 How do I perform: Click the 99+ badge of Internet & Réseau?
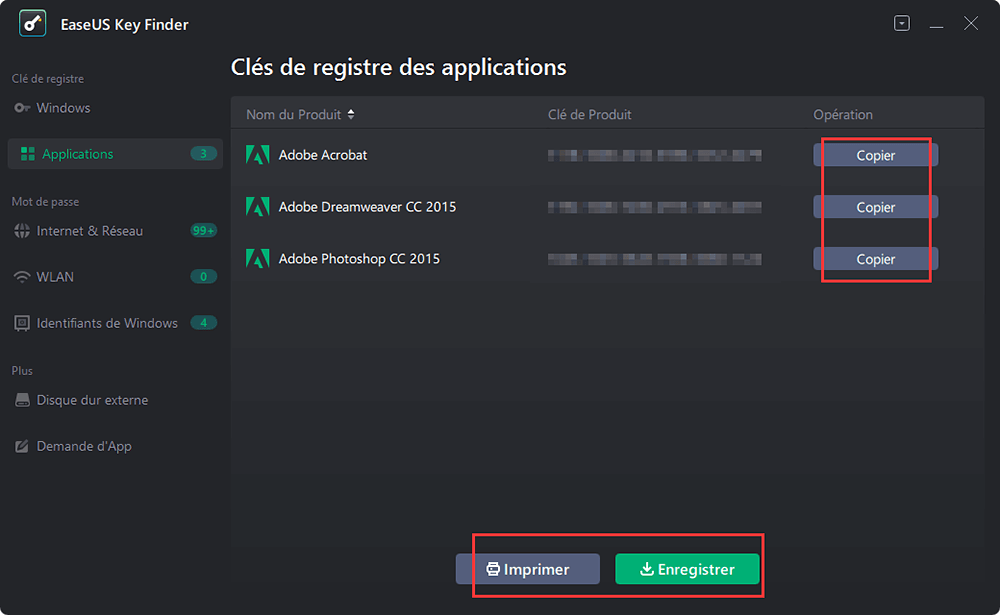click(203, 231)
